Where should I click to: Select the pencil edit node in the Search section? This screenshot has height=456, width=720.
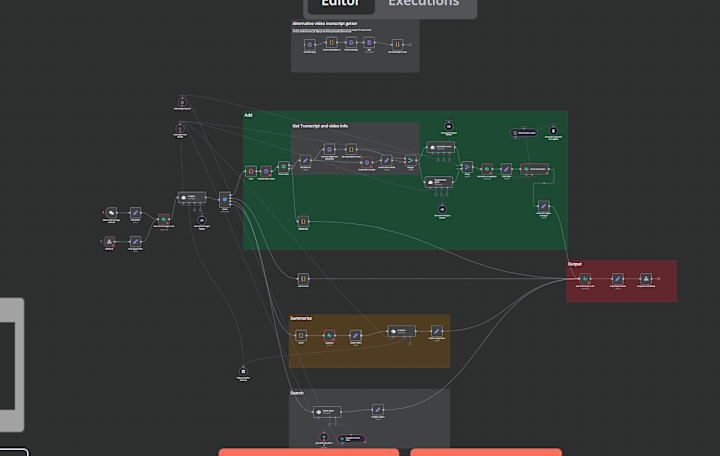tap(377, 410)
